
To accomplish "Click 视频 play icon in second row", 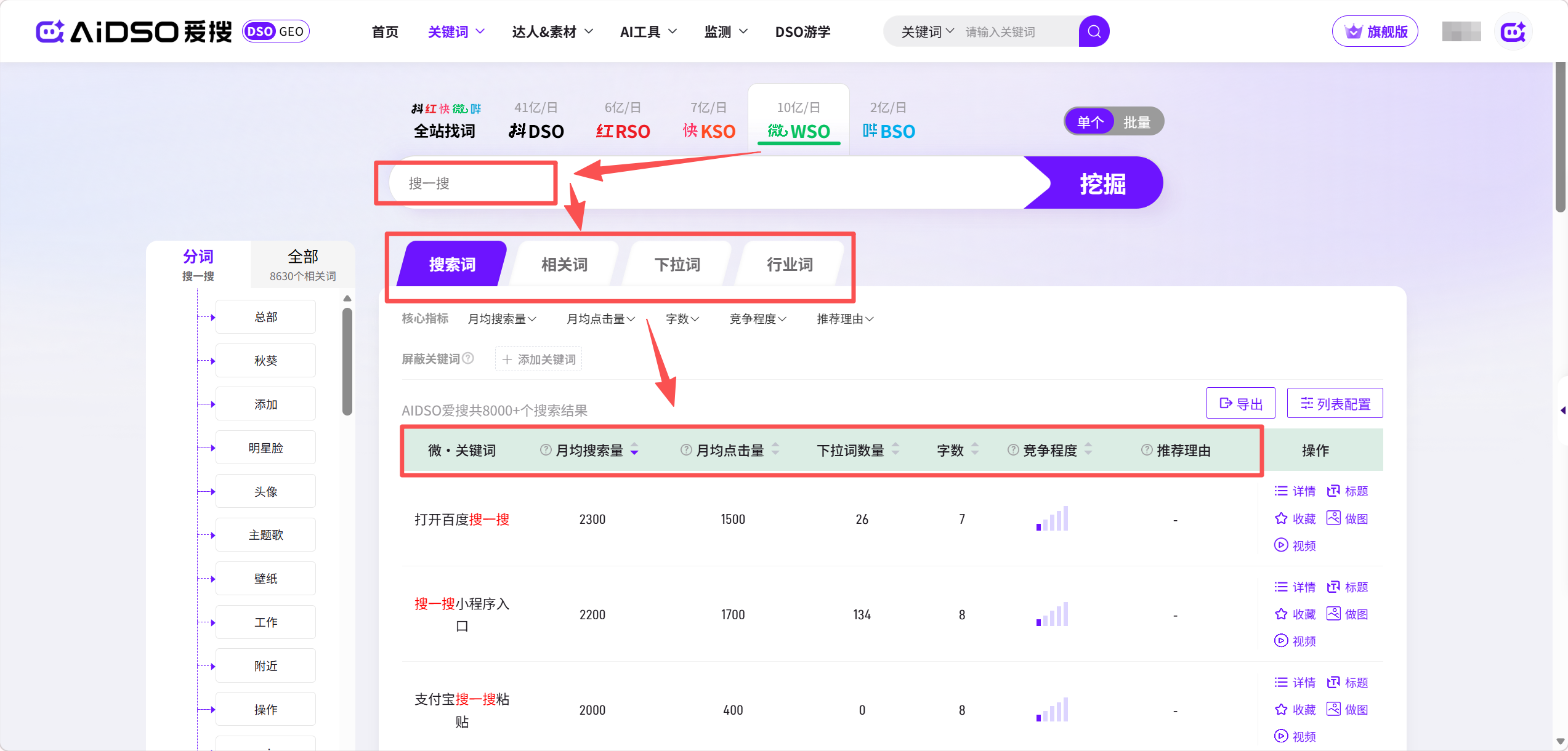I will [1281, 641].
